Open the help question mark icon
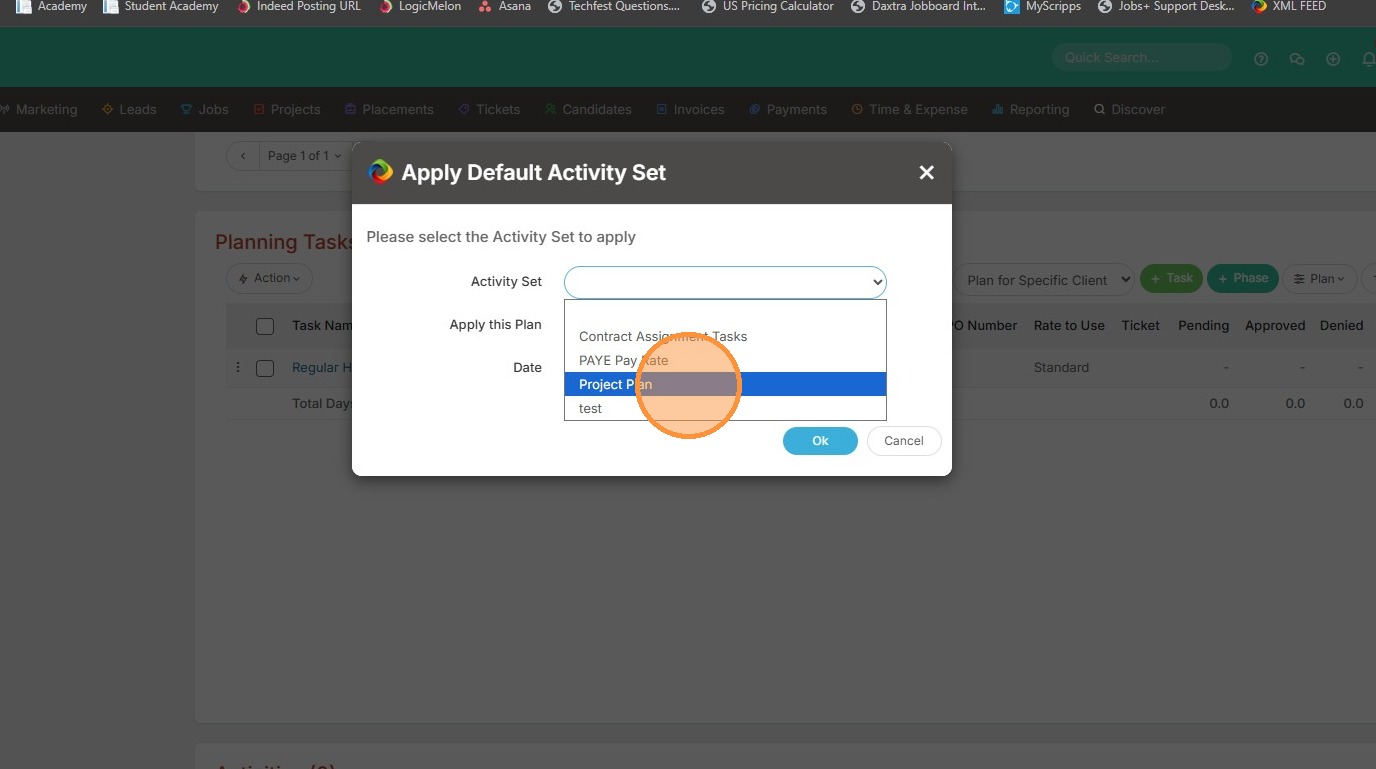 1261,59
